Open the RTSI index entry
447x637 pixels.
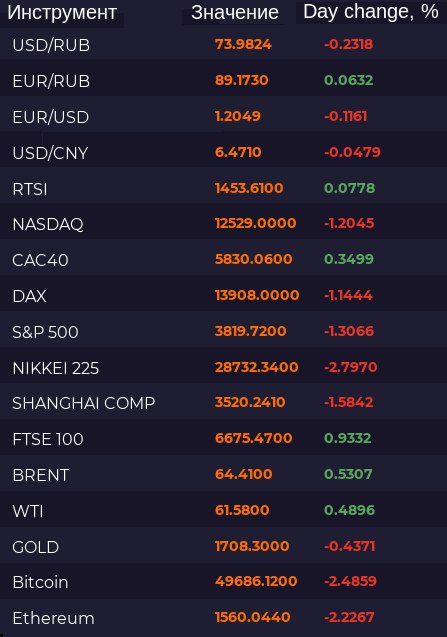pos(224,188)
